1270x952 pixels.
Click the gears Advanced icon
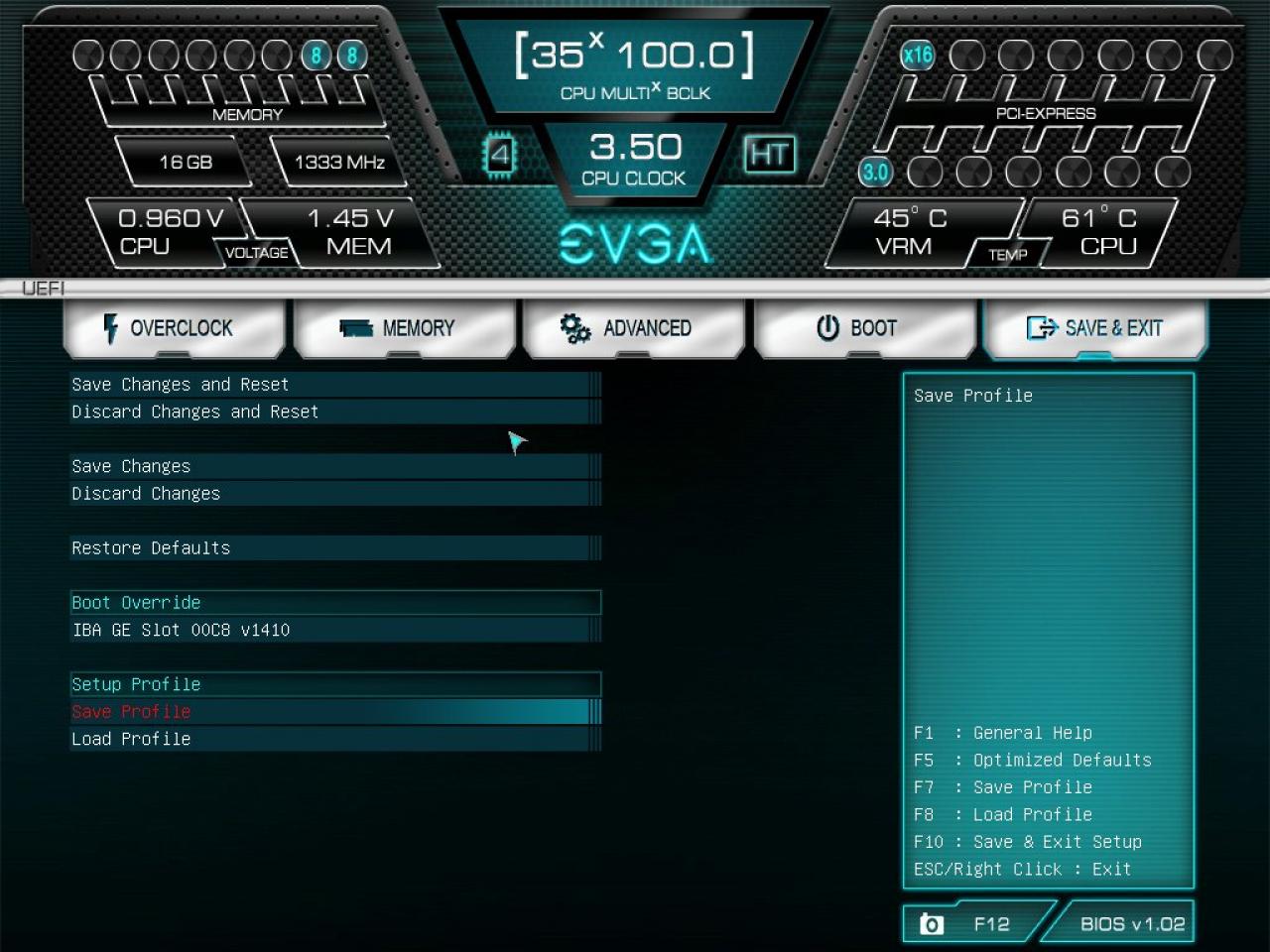(x=575, y=328)
